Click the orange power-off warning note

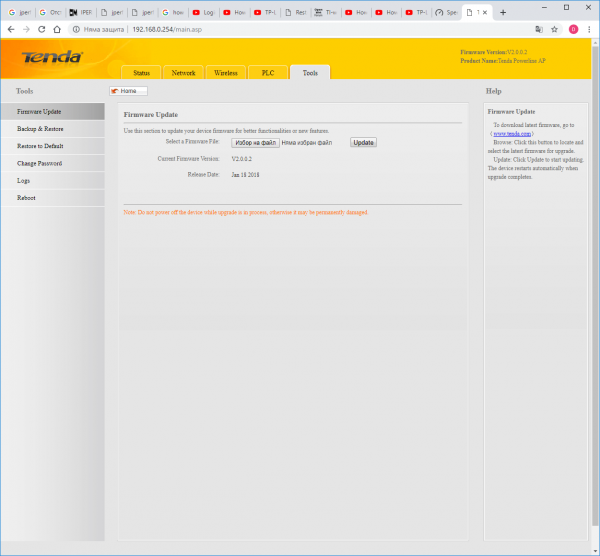[x=246, y=212]
